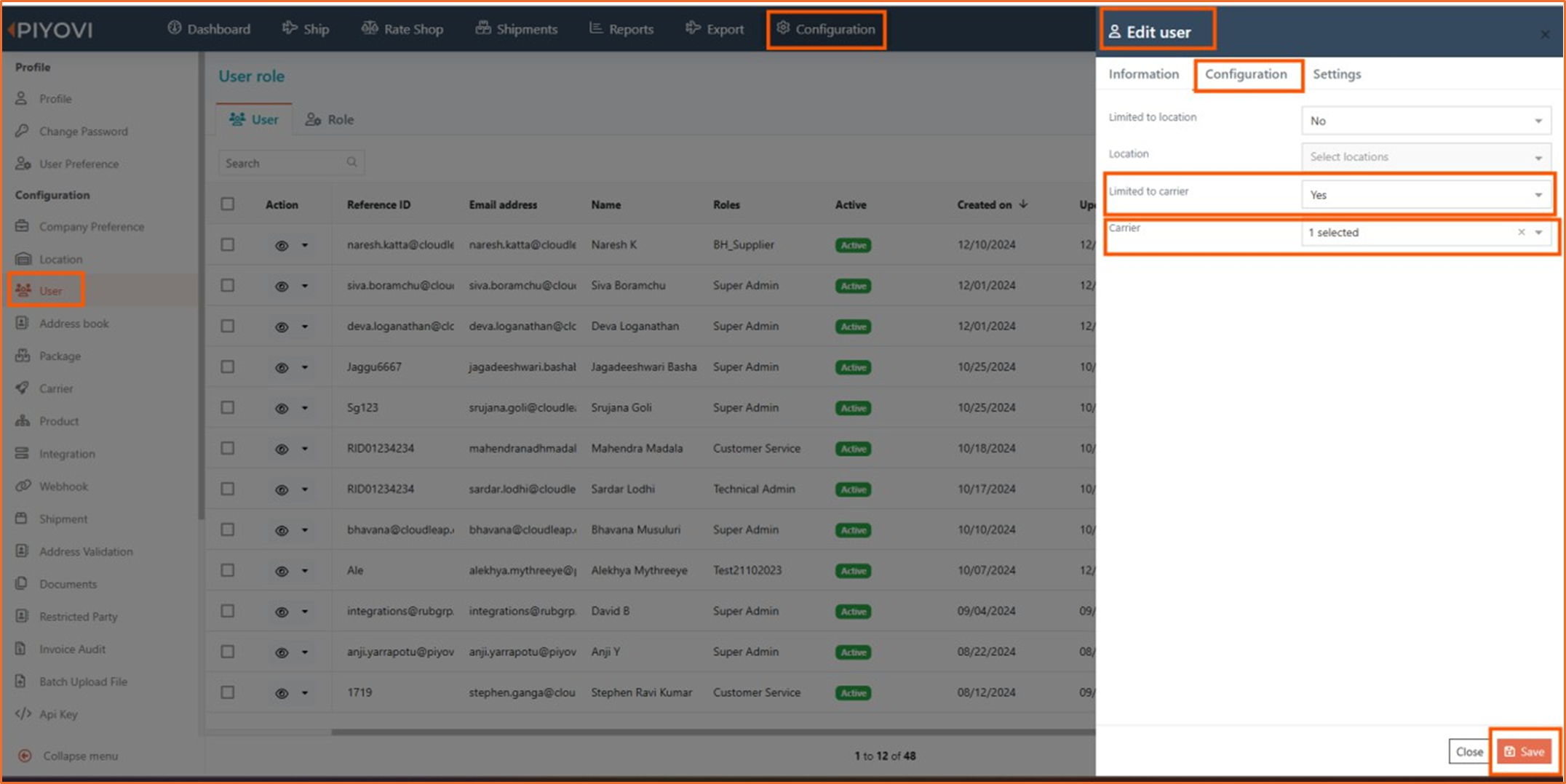Click the Integration icon in sidebar
Image resolution: width=1566 pixels, height=784 pixels.
click(x=23, y=453)
